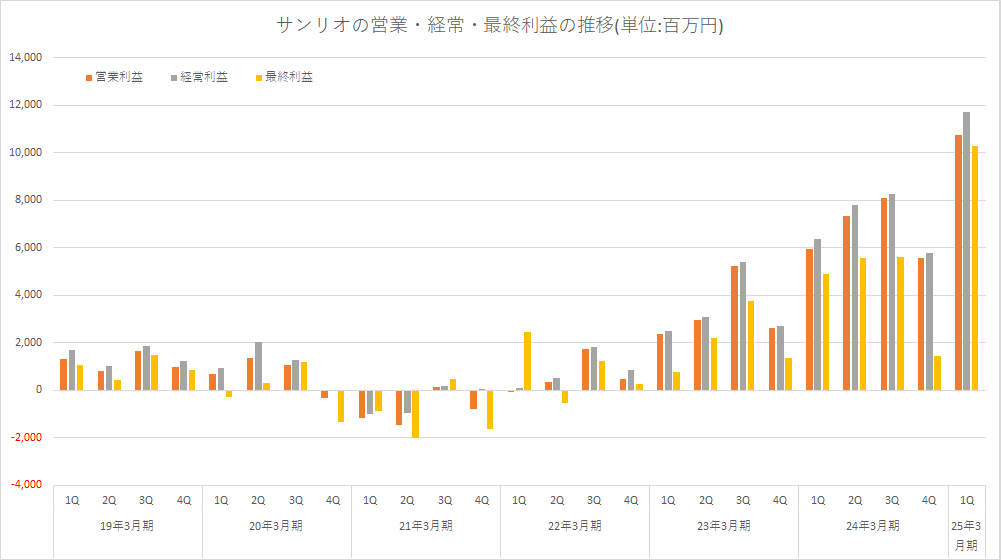Click the 2Q label above 21年3月期
This screenshot has height=560, width=1001.
click(x=407, y=501)
